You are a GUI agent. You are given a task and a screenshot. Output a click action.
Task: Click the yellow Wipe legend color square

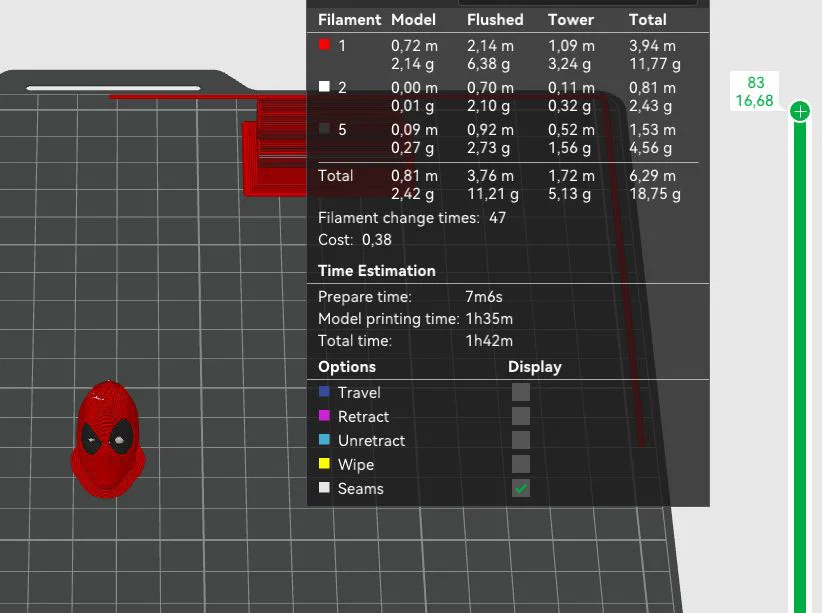point(325,464)
